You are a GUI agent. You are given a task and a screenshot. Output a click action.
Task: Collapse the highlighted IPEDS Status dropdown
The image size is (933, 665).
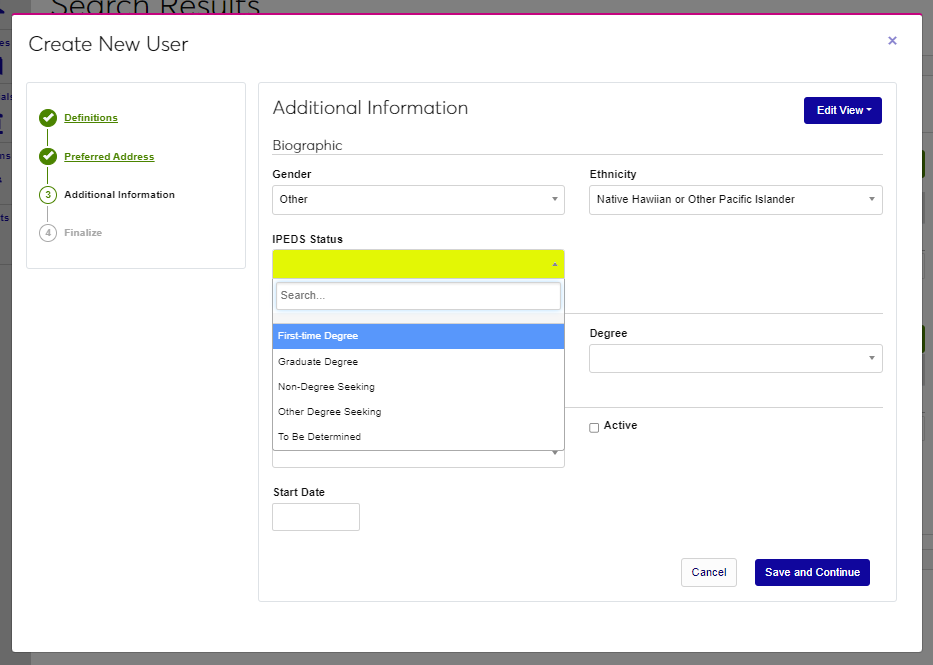418,264
